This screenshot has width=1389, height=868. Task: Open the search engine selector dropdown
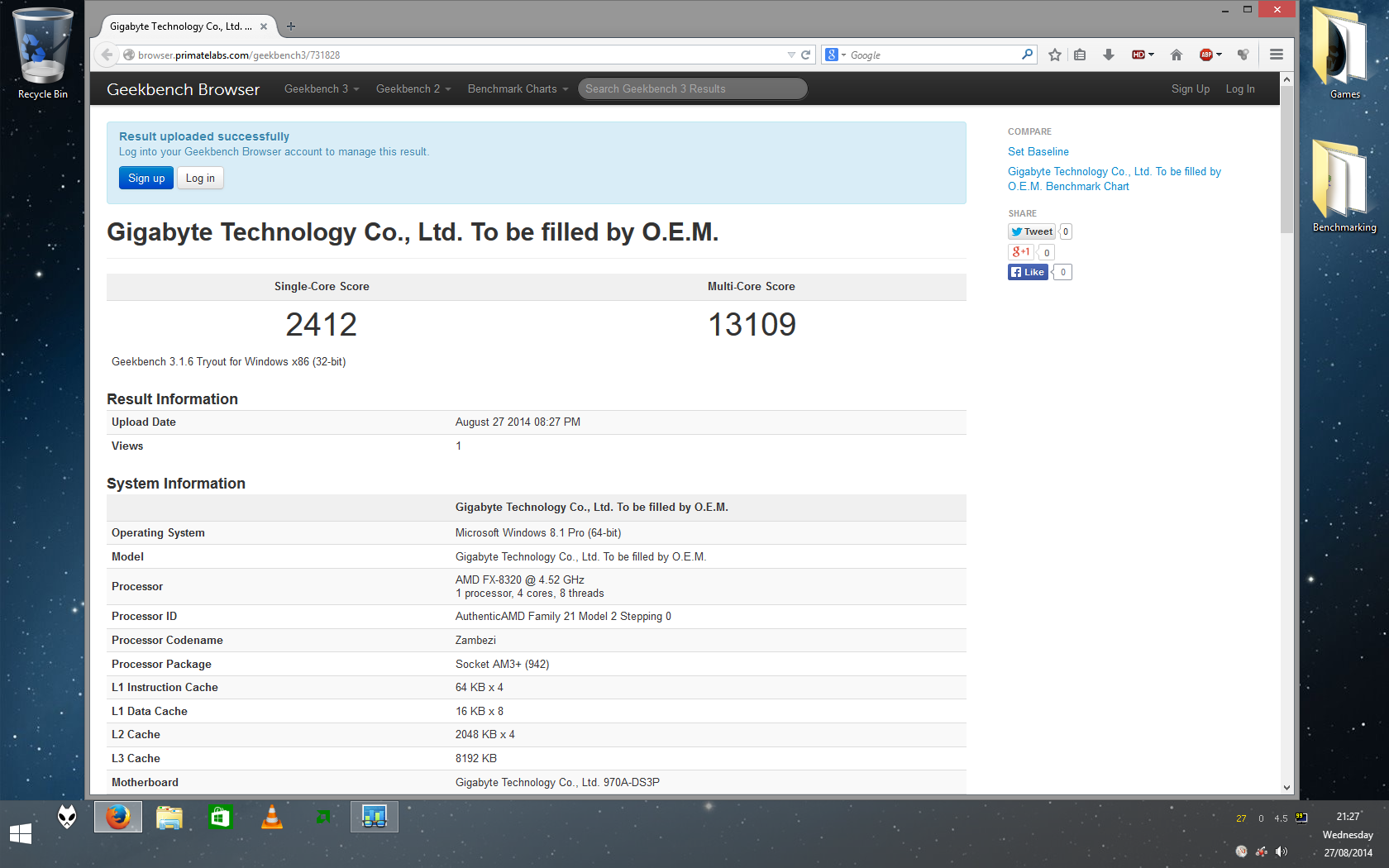pos(835,55)
